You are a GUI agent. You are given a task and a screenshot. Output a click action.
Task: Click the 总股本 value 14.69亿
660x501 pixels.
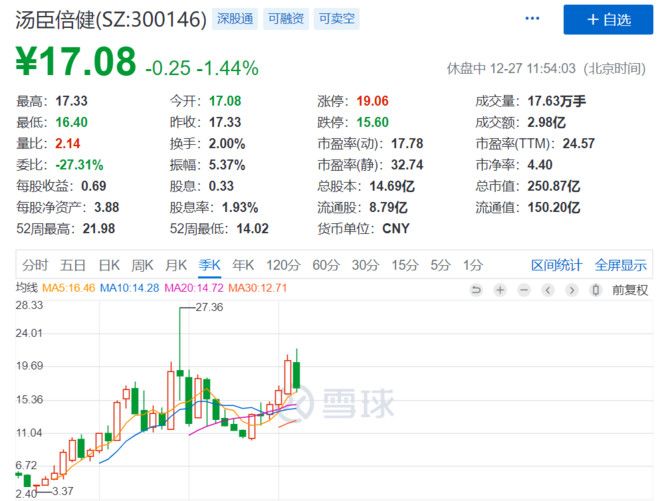click(392, 186)
